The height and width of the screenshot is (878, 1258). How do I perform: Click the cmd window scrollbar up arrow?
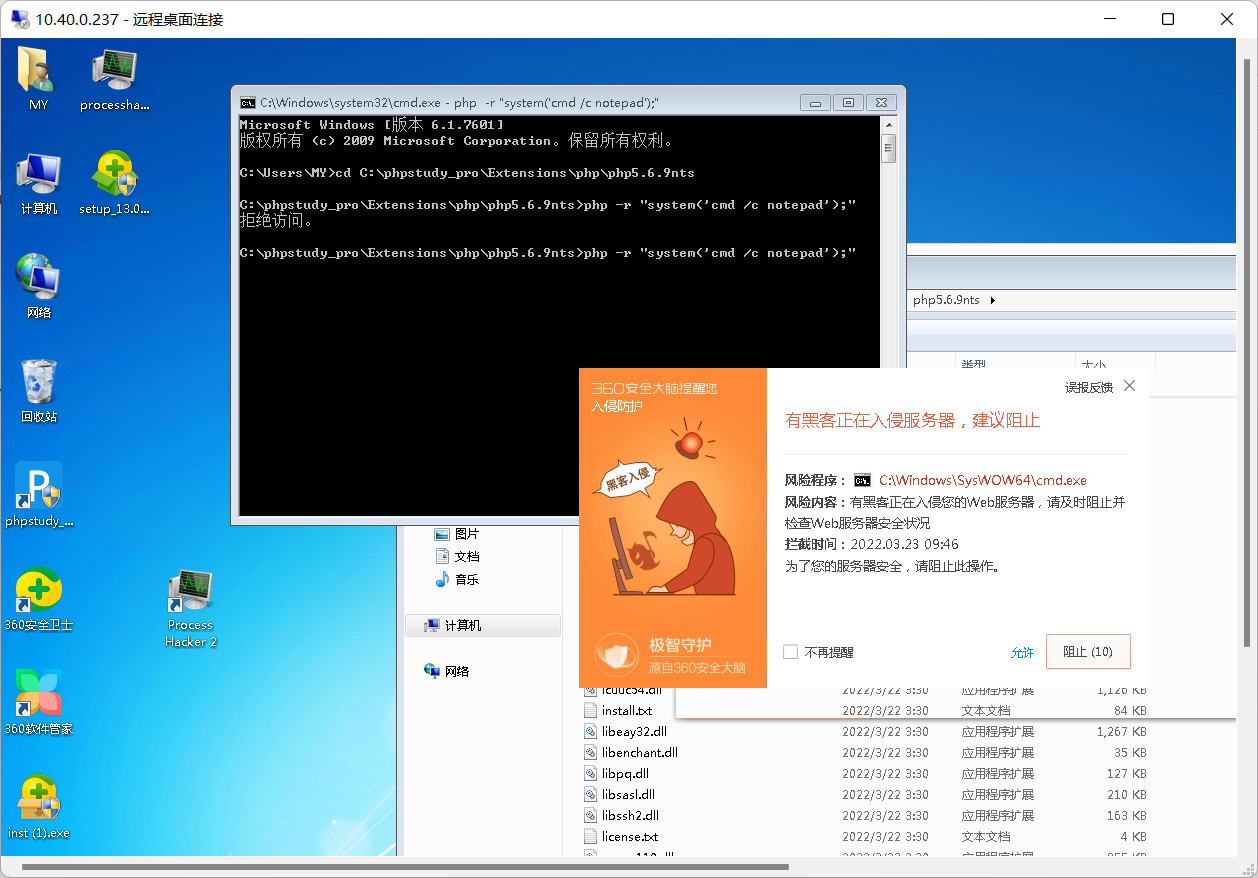tap(888, 124)
